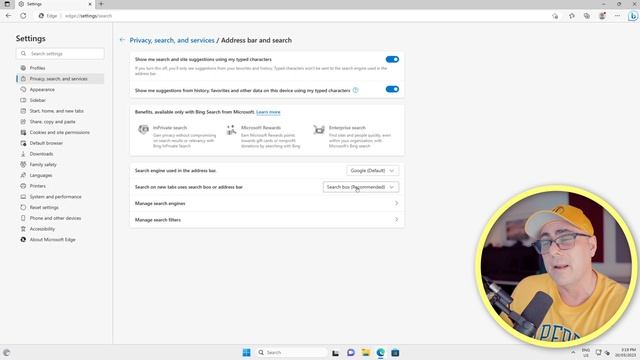Viewport: 640px width, 360px height.
Task: Click the Learn more link about Bing benefits
Action: pyautogui.click(x=268, y=112)
